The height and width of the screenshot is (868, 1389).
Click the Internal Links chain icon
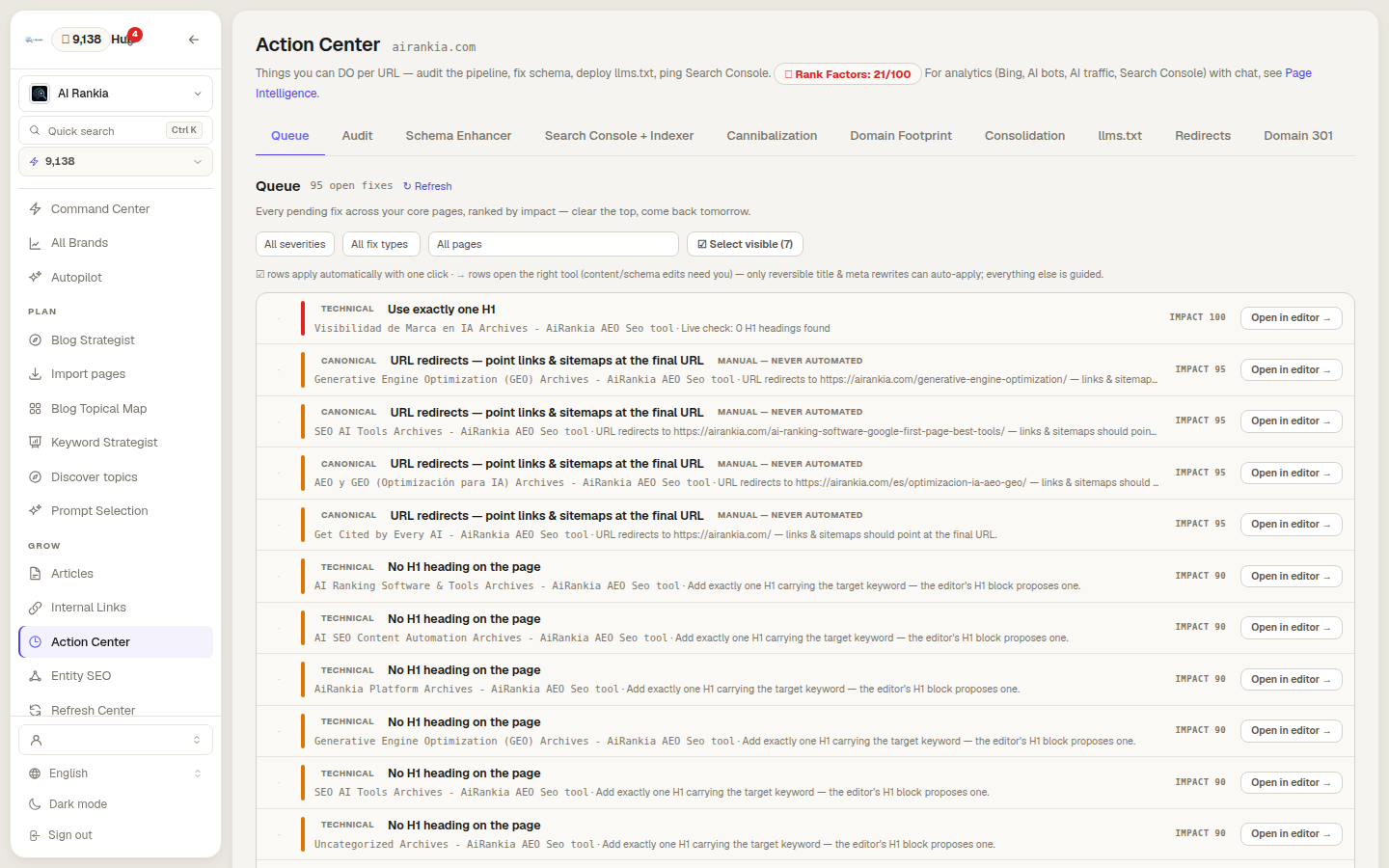coord(35,608)
